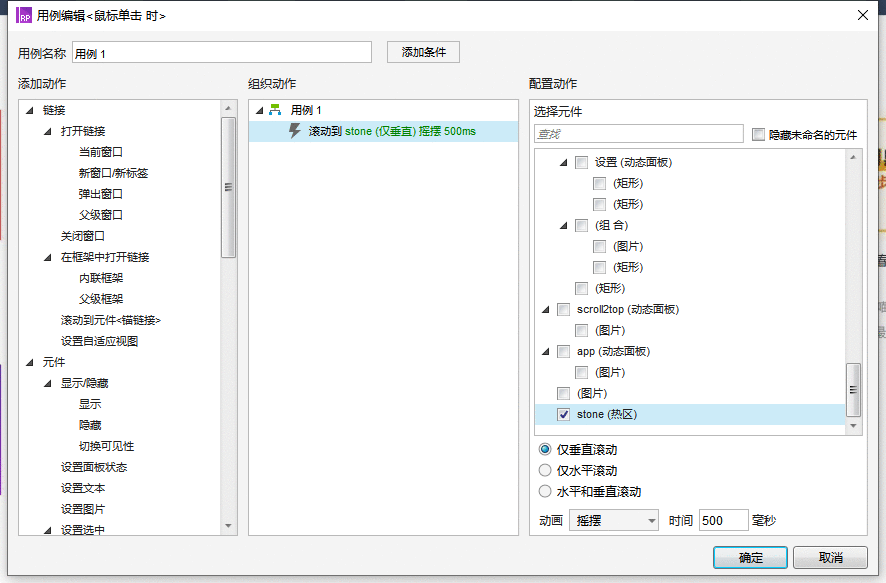Collapse the 链接 tree group

click(x=30, y=111)
